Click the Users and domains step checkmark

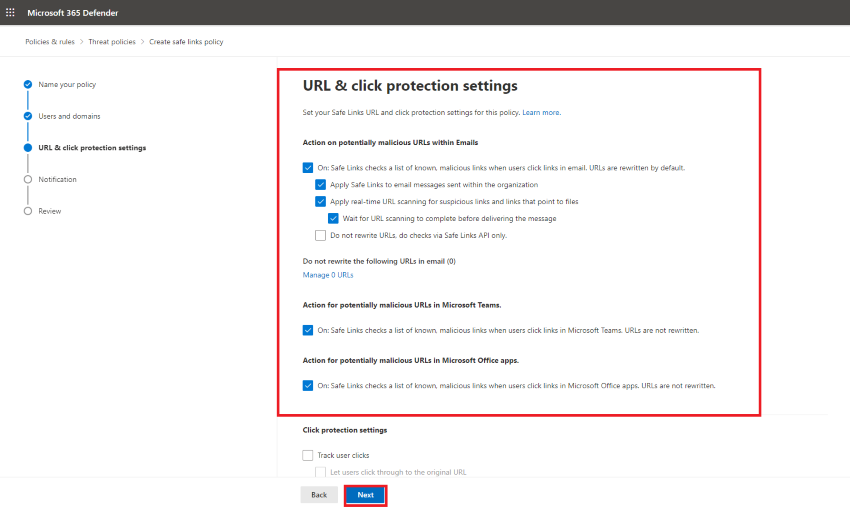(28, 116)
